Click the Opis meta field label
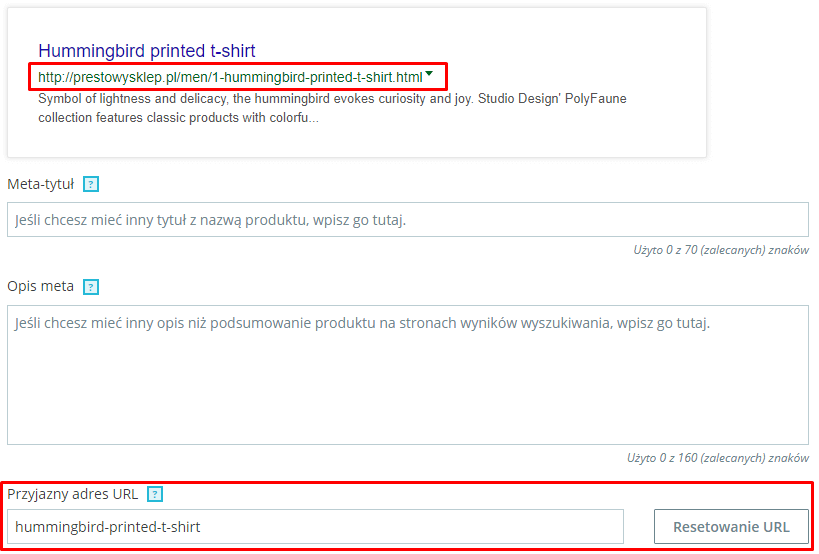Screen dimensions: 819x554 coord(41,287)
